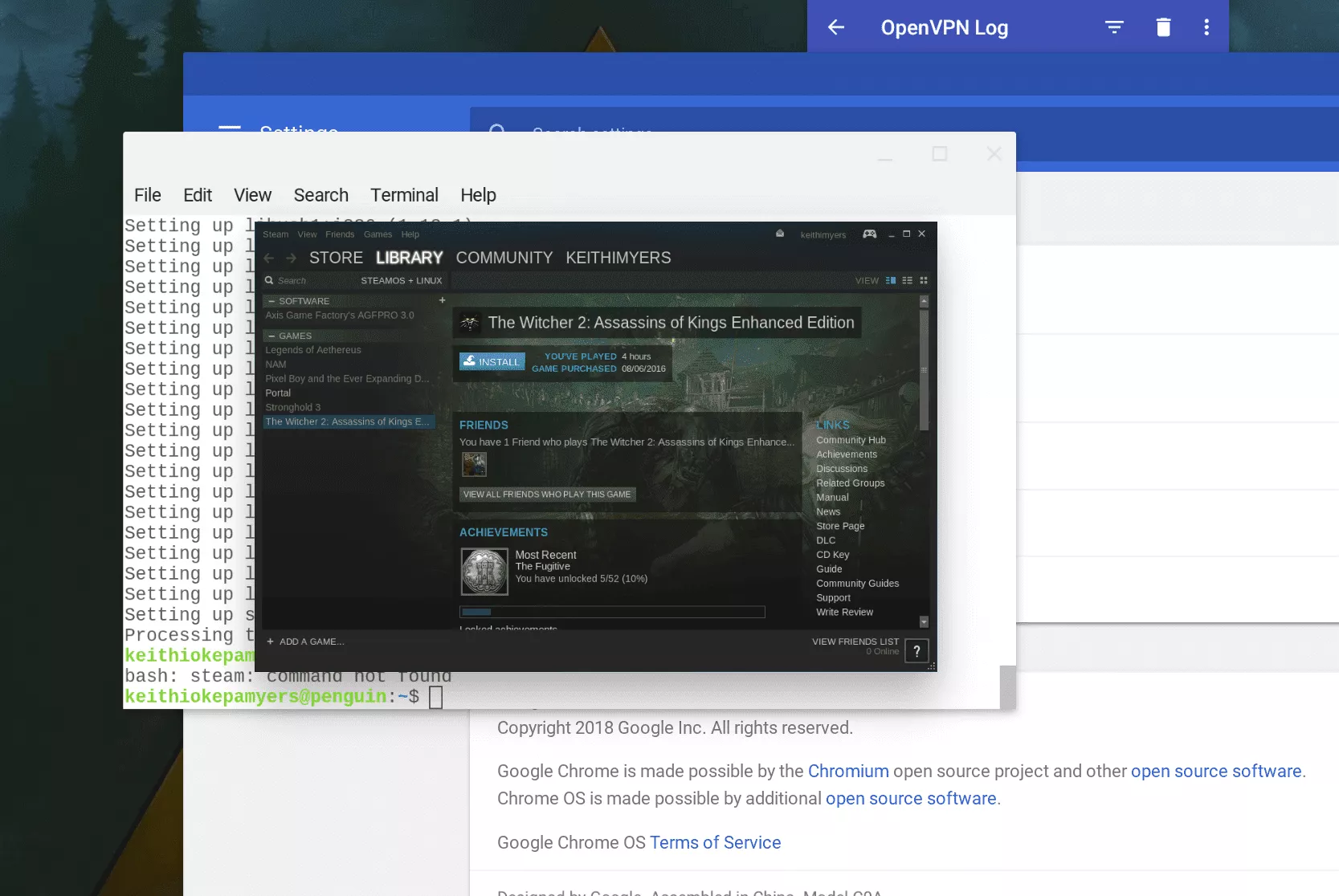This screenshot has width=1339, height=896.
Task: Open the OpenVPN Log filter icon
Action: point(1113,28)
